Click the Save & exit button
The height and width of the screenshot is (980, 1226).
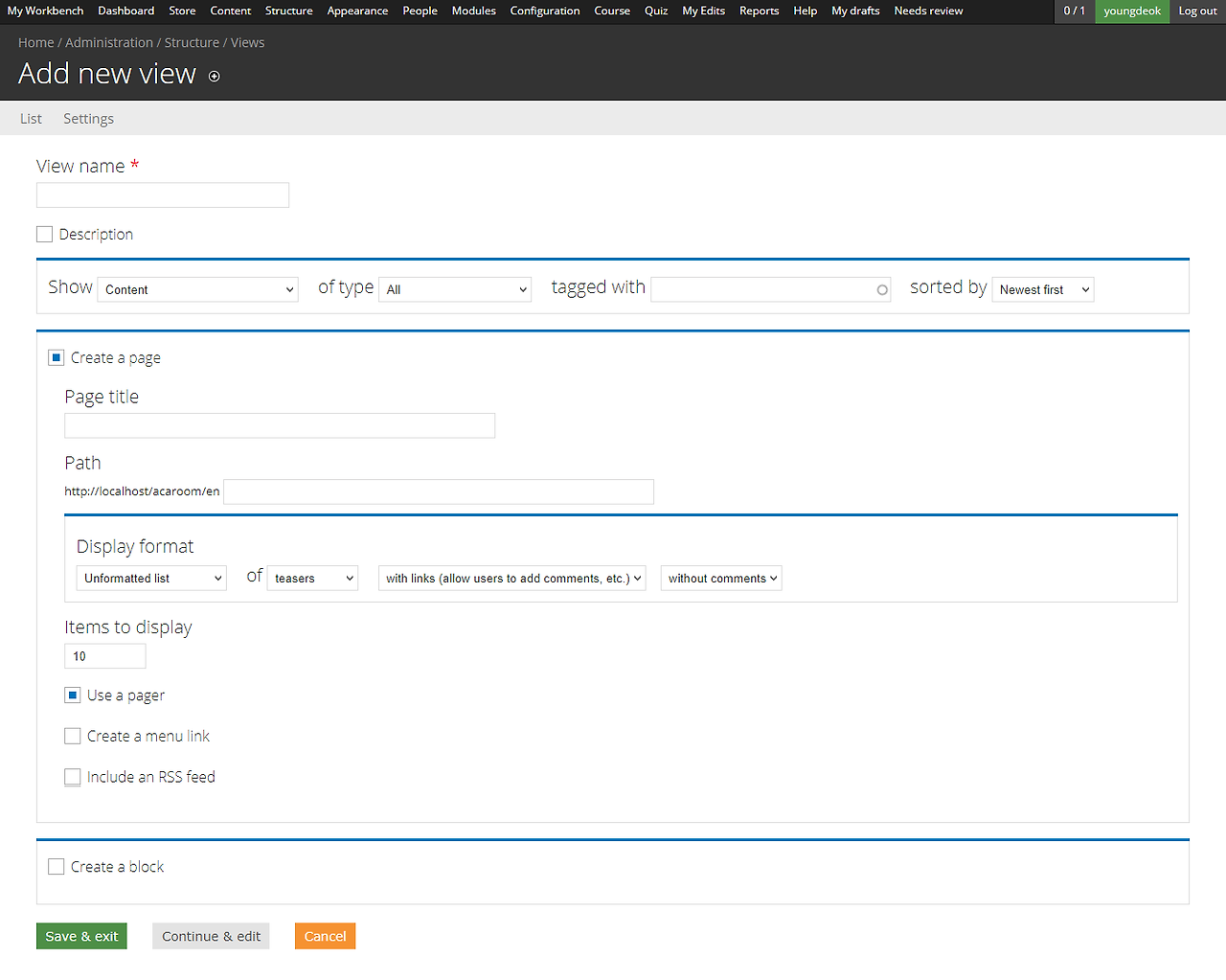pyautogui.click(x=81, y=936)
